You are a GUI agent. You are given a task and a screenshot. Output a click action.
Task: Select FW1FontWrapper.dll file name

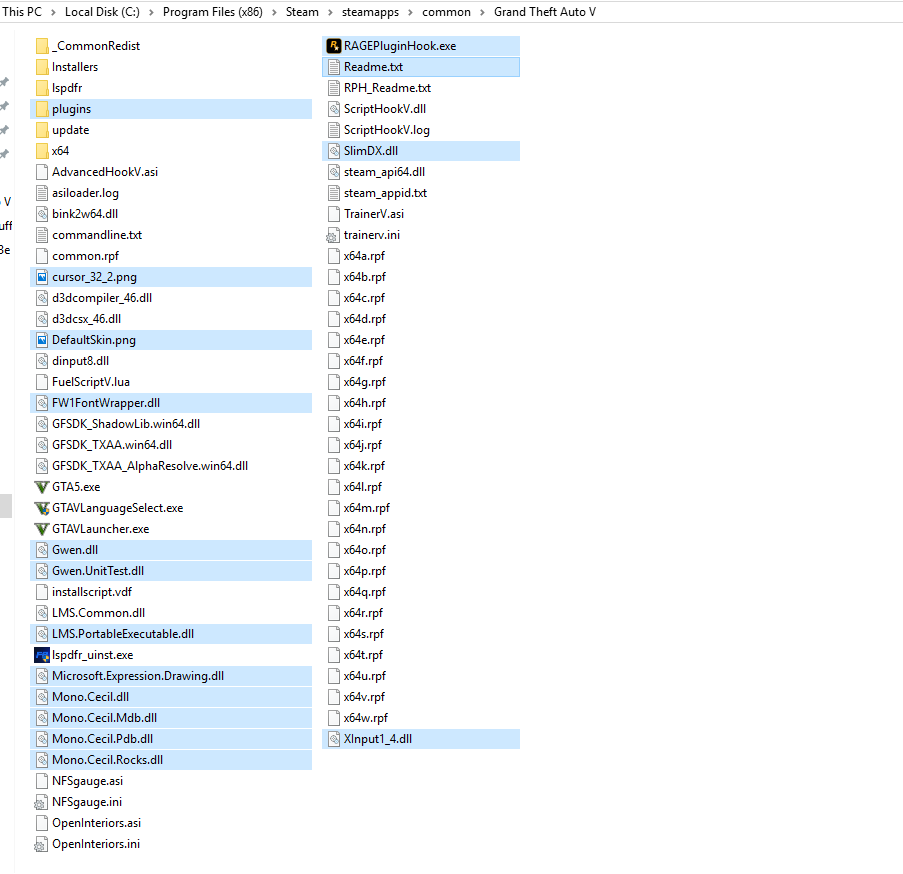coord(106,403)
